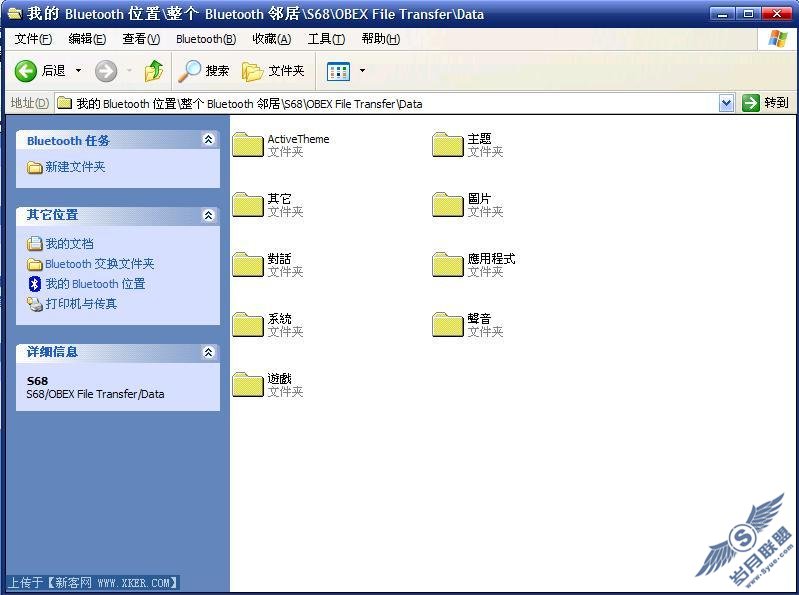Open the 帮助(H) menu
799x595 pixels.
pos(381,39)
